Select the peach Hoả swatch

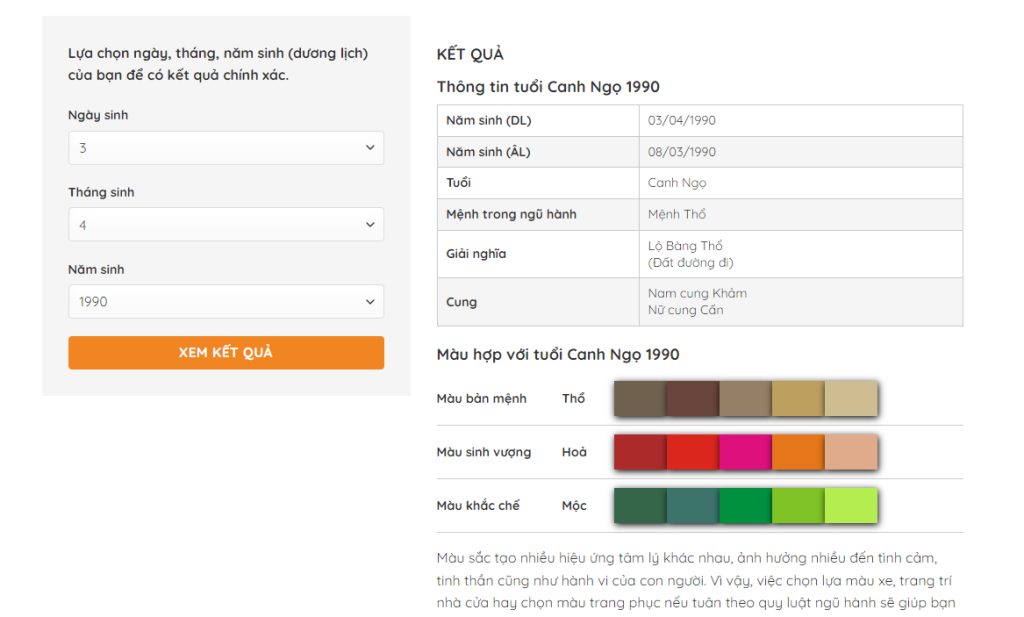(x=851, y=452)
